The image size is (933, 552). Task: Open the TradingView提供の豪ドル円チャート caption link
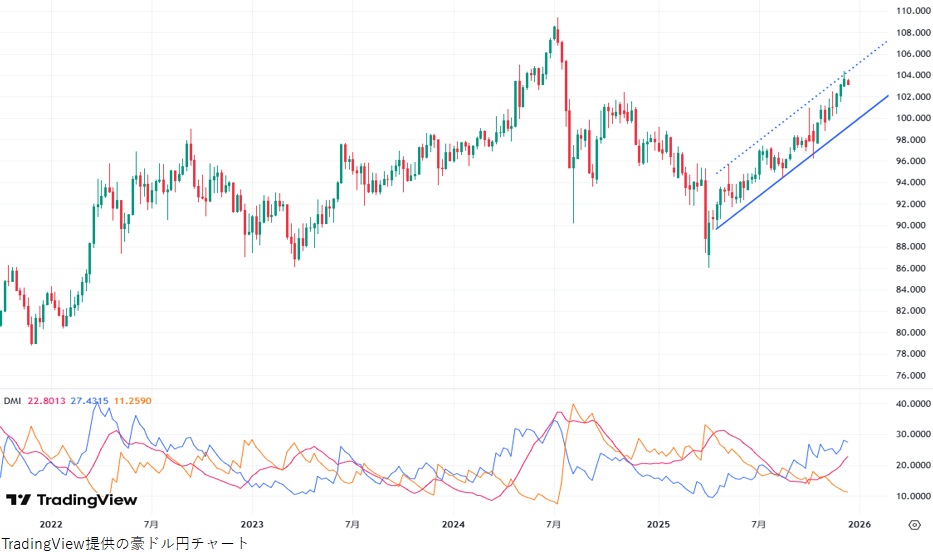click(124, 543)
